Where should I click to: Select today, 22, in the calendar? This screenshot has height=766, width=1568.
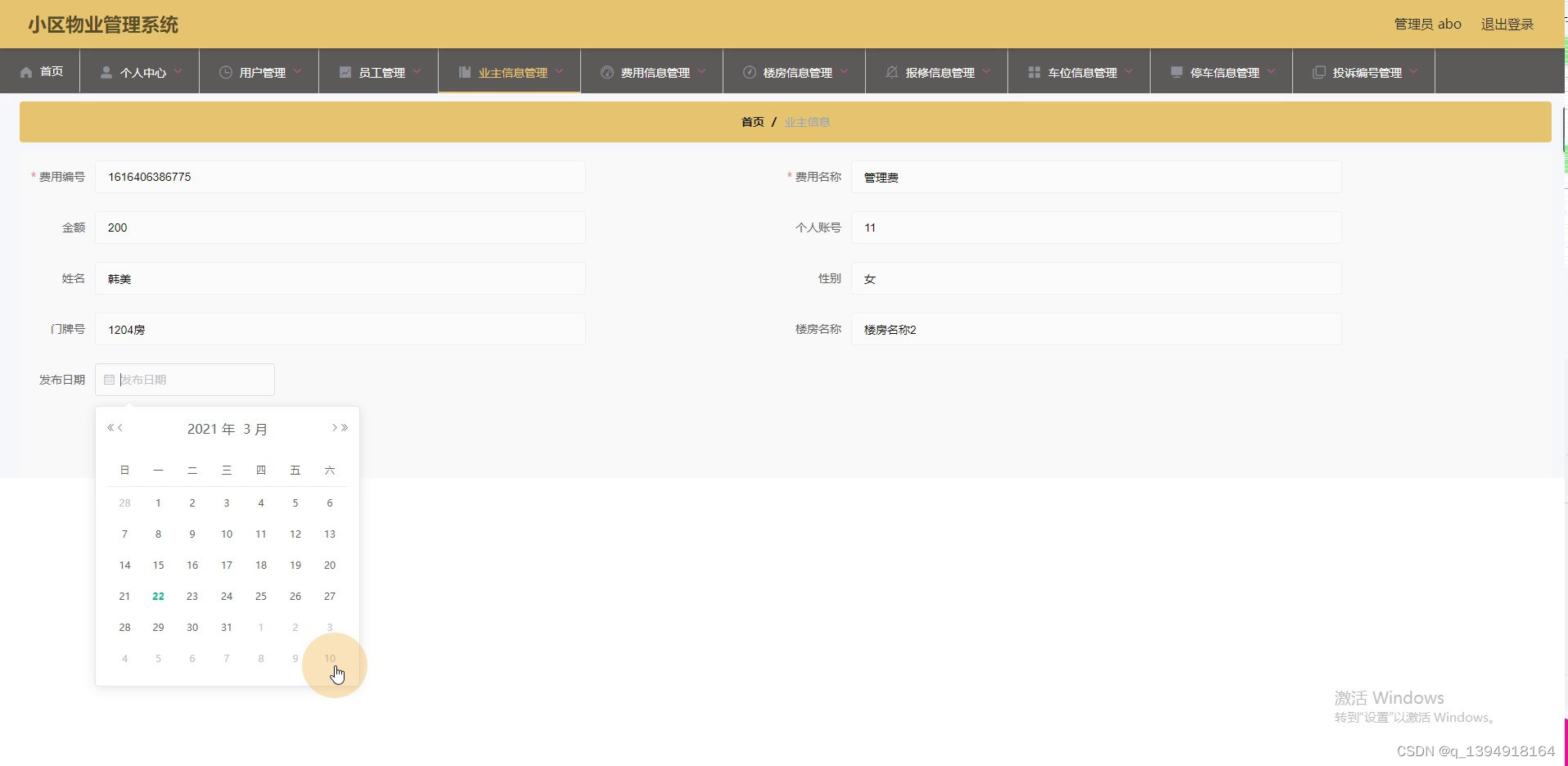coord(158,597)
